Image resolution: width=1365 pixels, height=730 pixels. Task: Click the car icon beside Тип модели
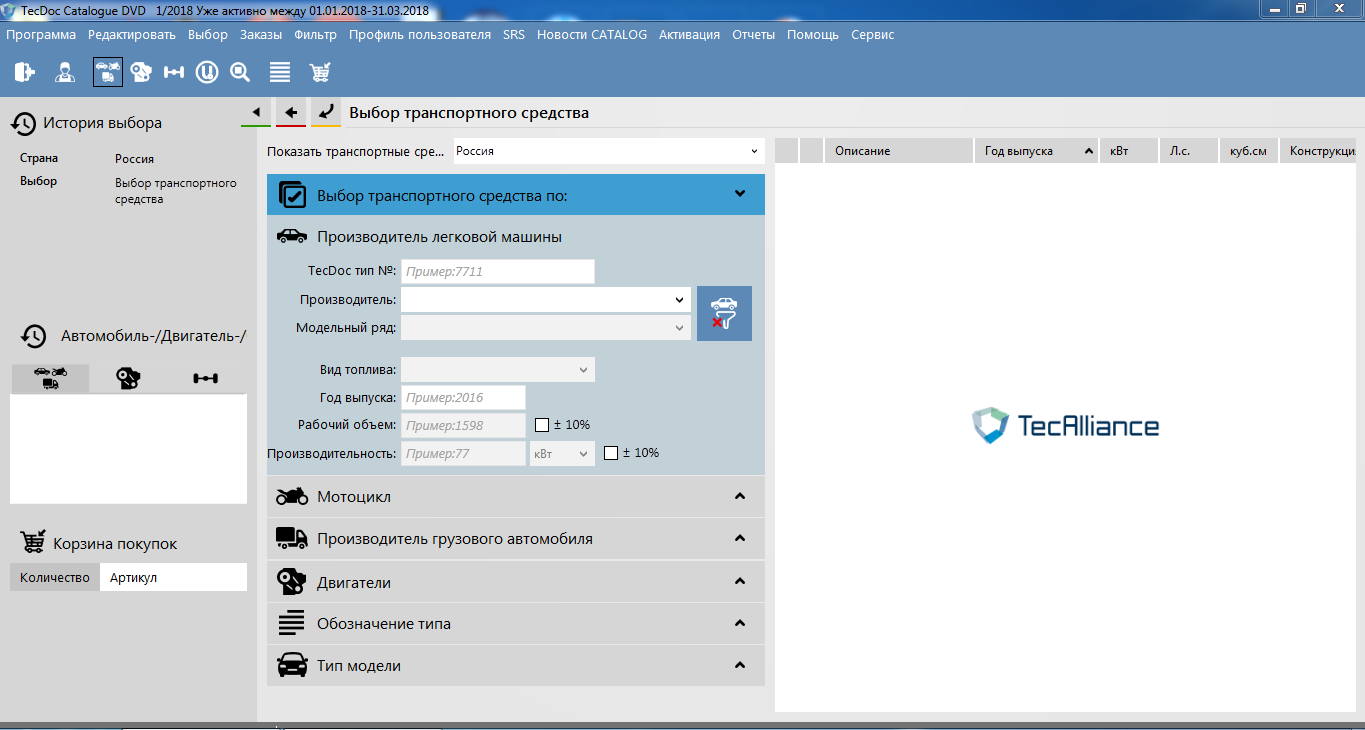coord(292,665)
